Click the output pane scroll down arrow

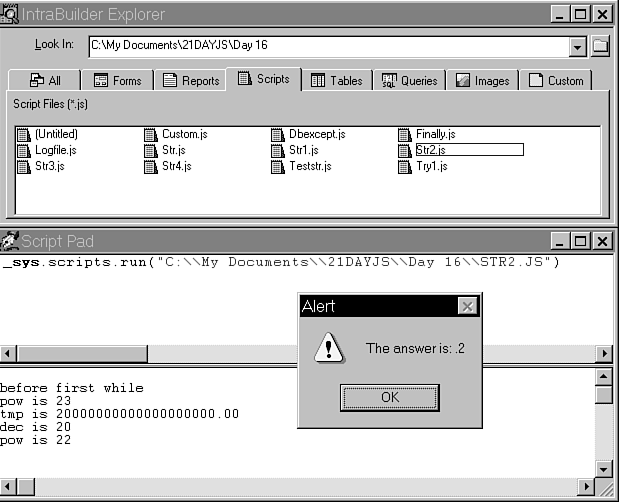click(603, 468)
